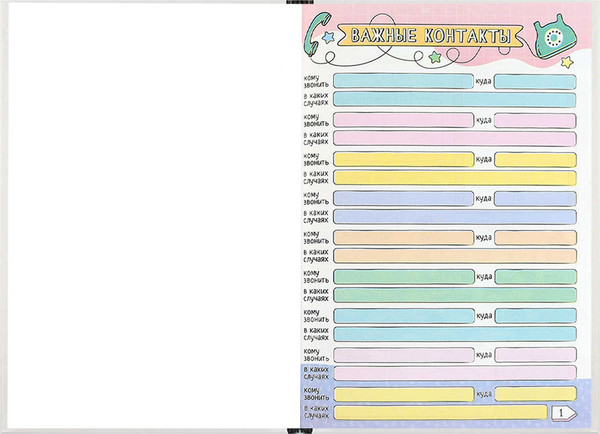This screenshot has width=600, height=434.
Task: Select the bottom yellow "куда" field
Action: [x=535, y=394]
